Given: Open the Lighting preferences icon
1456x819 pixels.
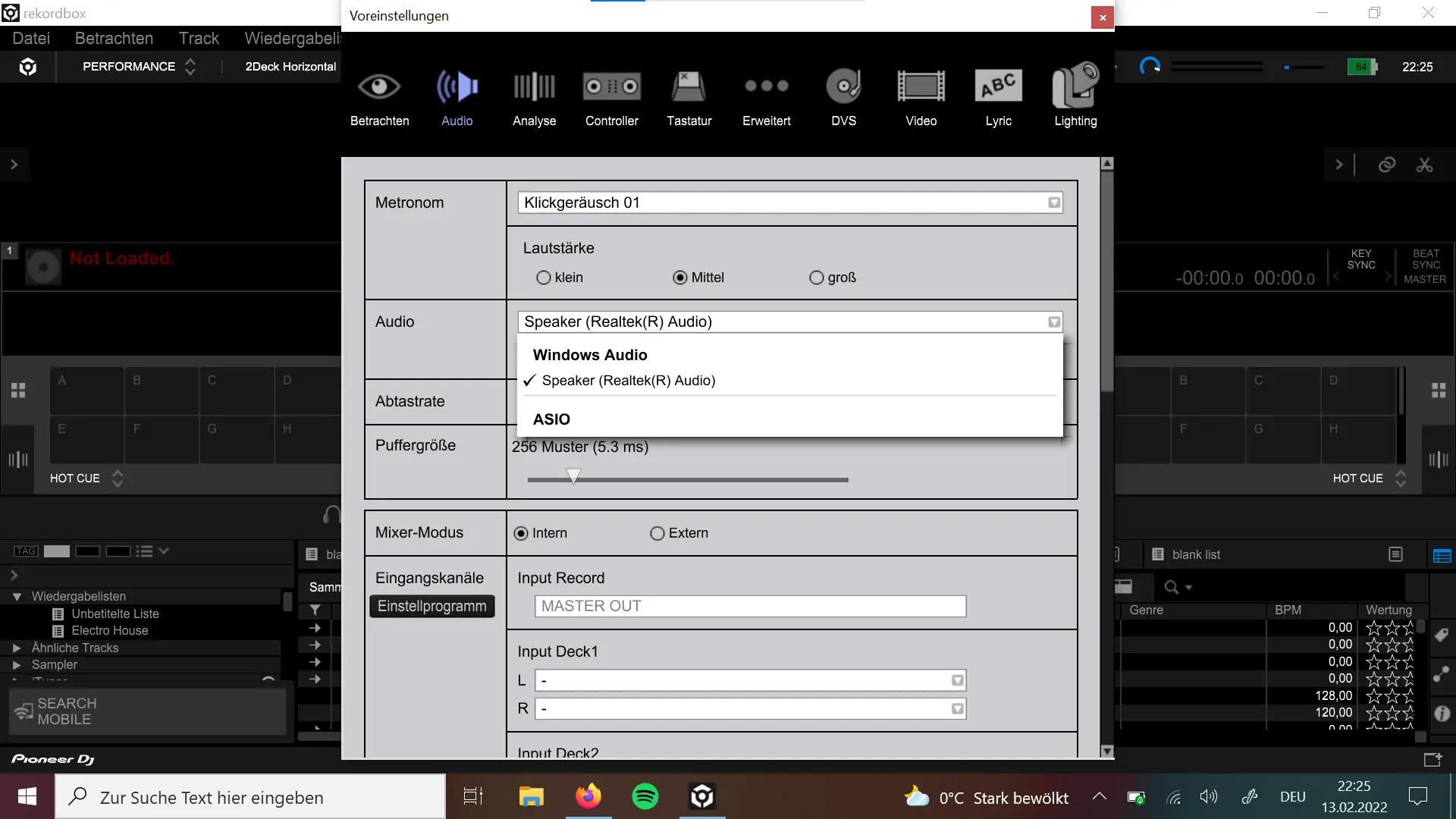Looking at the screenshot, I should 1075,96.
